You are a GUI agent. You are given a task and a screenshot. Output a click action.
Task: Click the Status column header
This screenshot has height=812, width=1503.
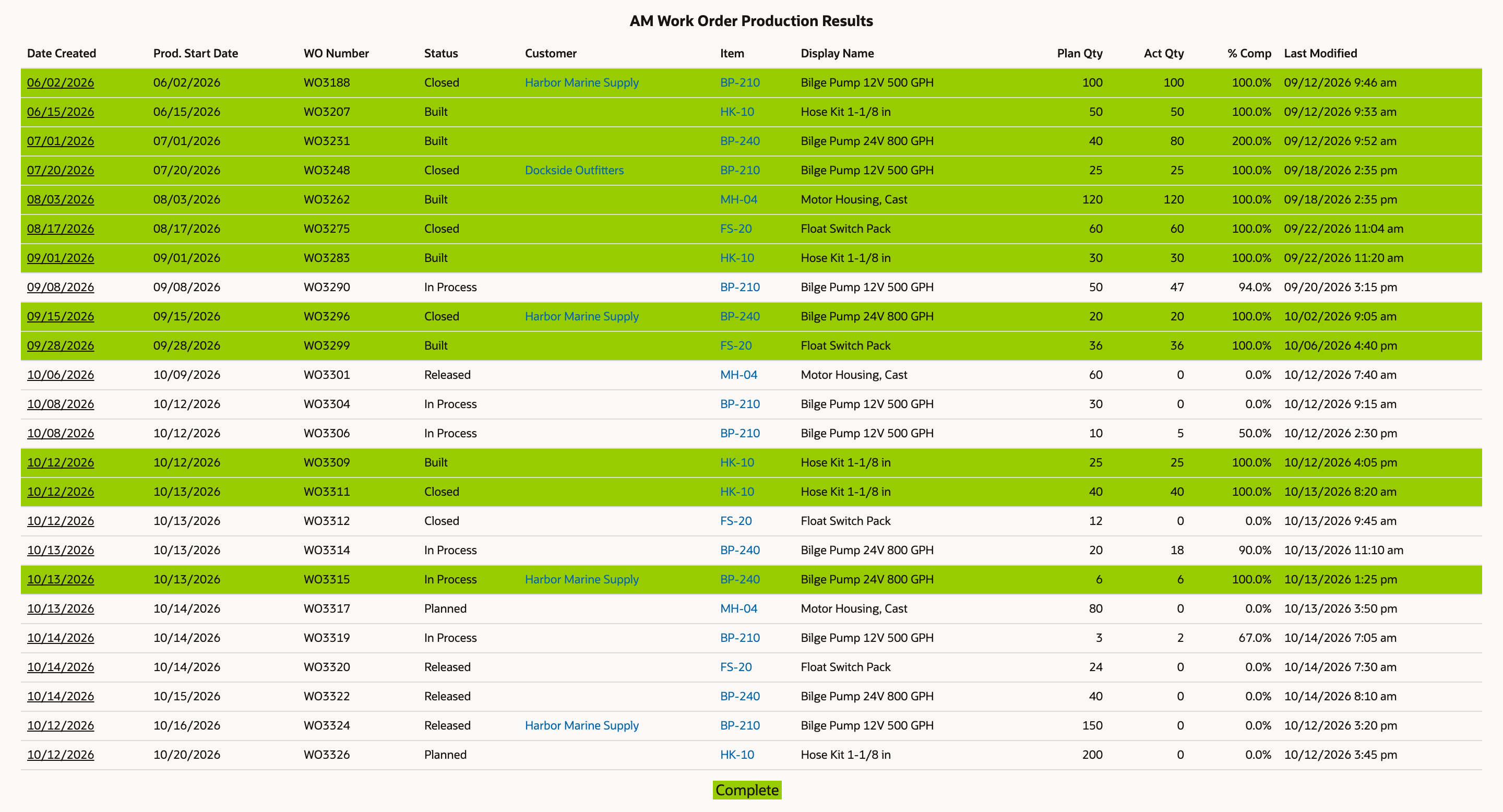point(440,53)
